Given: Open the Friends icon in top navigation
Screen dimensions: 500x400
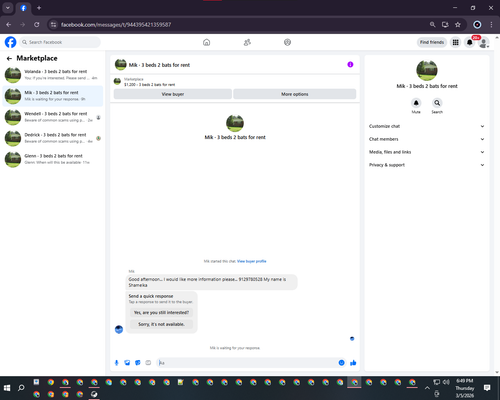Looking at the screenshot, I should [247, 42].
